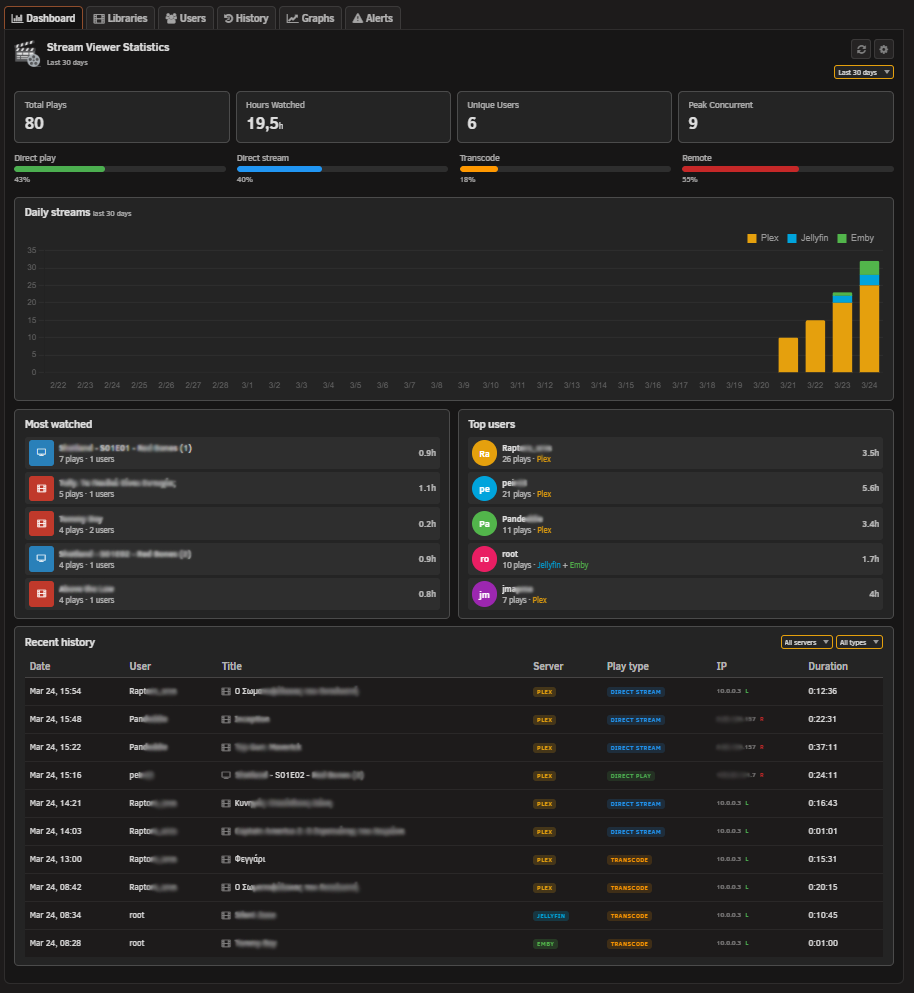Click the Plex orange legend swatch
Image resolution: width=914 pixels, height=993 pixels.
click(752, 238)
